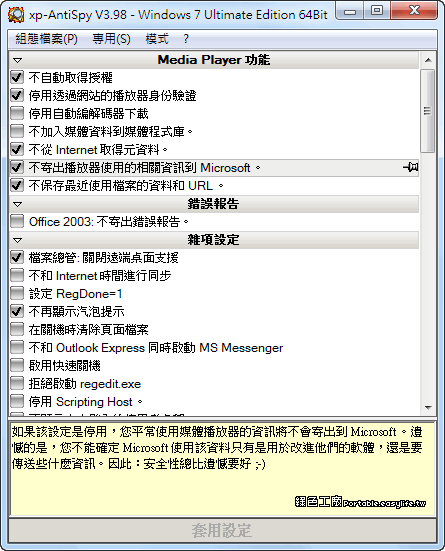Maximize the xp-AntiSpy window
Image resolution: width=445 pixels, height=551 pixels.
click(x=376, y=11)
